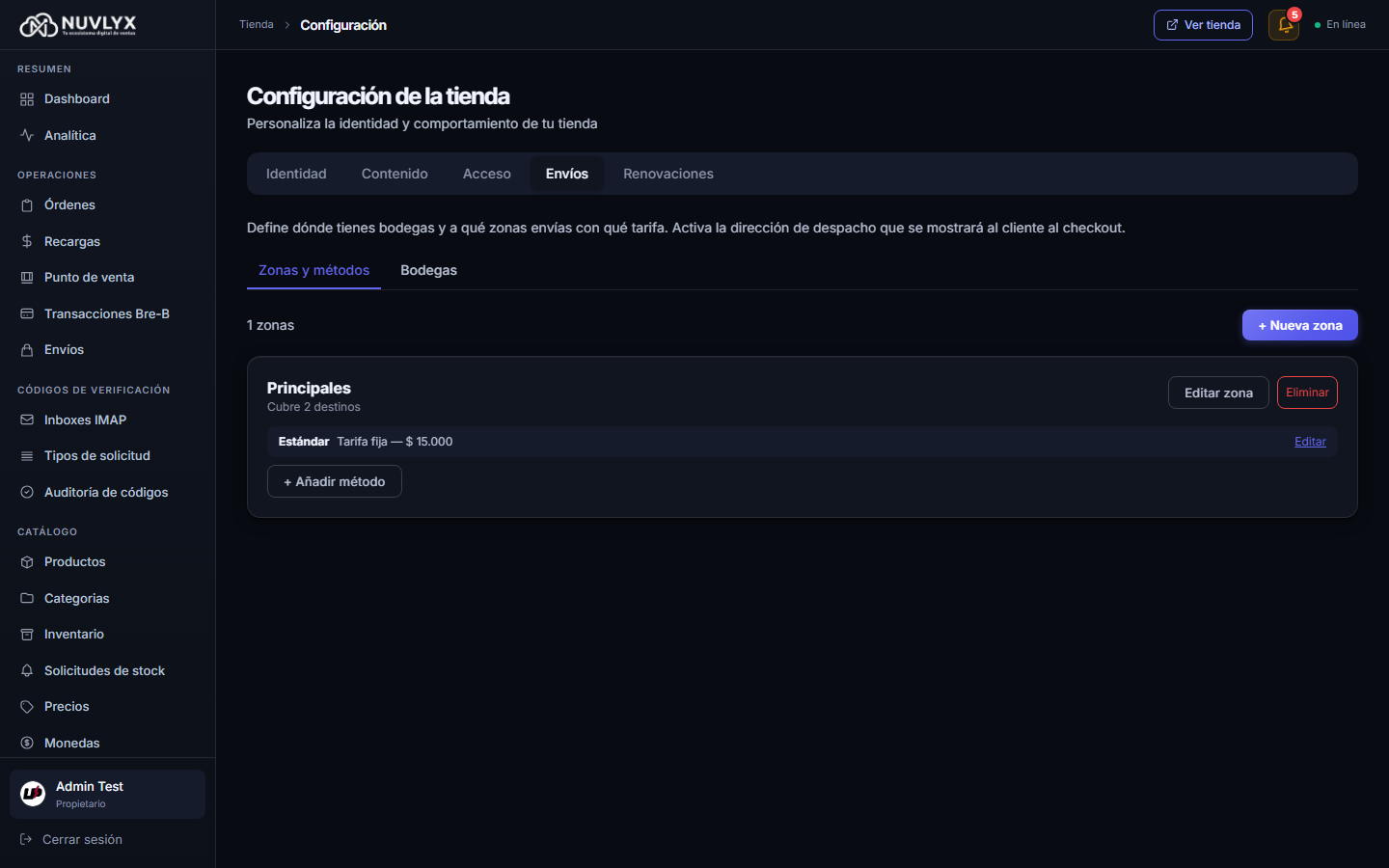Screen dimensions: 1389x868
Task: Select the Recargas dollar icon
Action: point(27,241)
